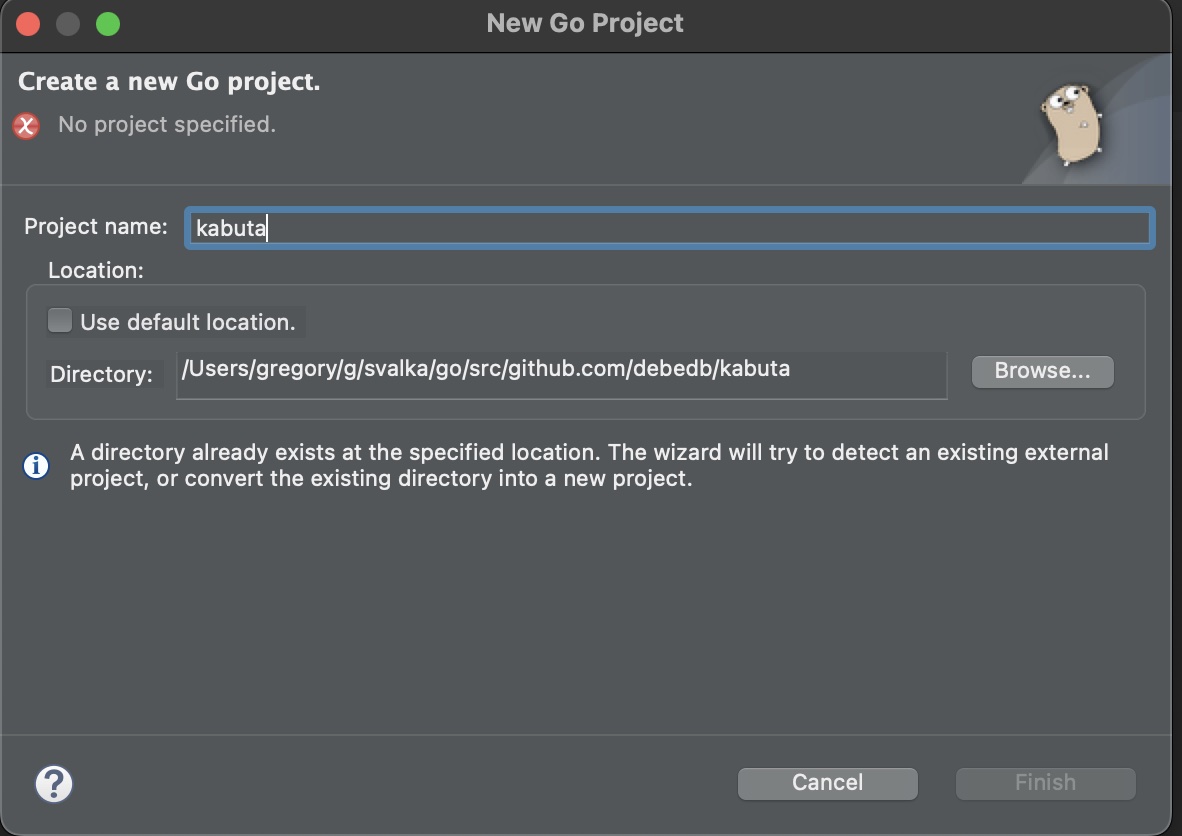This screenshot has width=1182, height=836.
Task: Close the dialog with red window button
Action: tap(28, 24)
